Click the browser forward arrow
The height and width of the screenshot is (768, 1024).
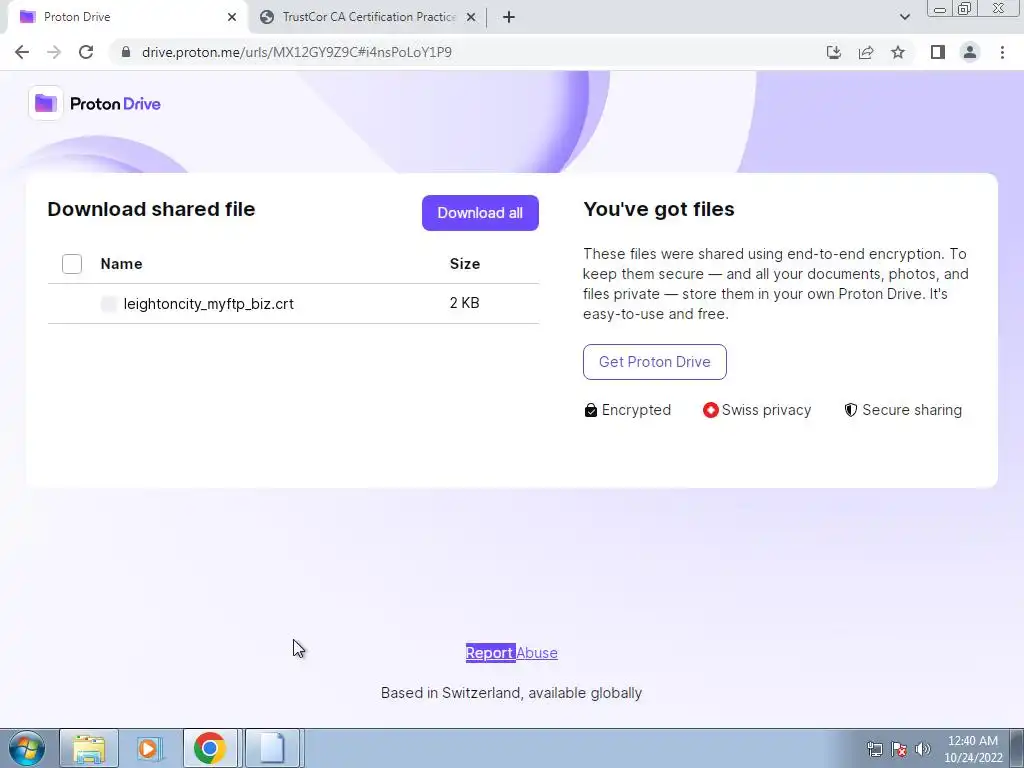pyautogui.click(x=54, y=52)
